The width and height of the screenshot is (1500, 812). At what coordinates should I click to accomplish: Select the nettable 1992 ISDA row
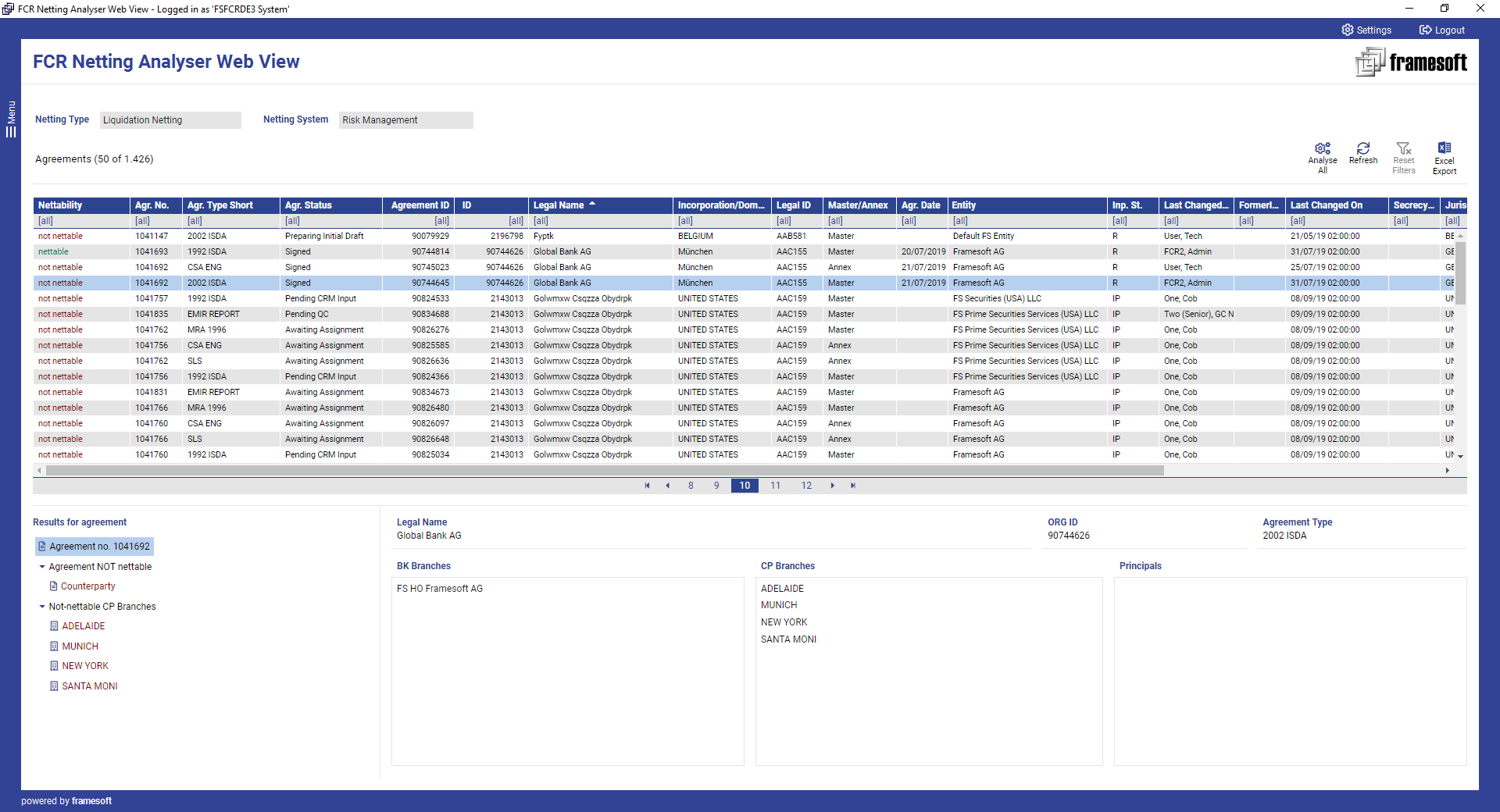[x=744, y=251]
